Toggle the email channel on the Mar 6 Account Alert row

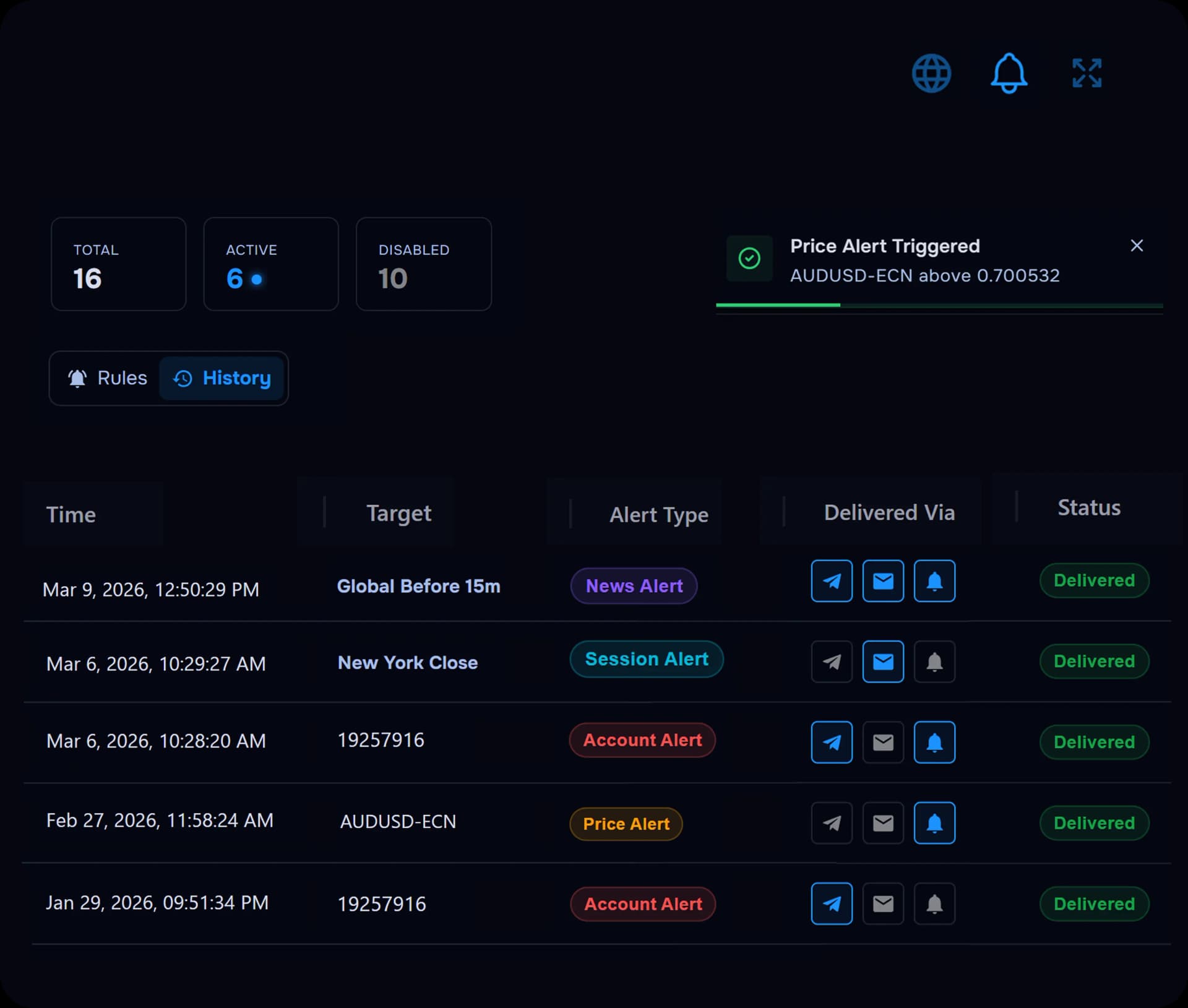(x=883, y=742)
